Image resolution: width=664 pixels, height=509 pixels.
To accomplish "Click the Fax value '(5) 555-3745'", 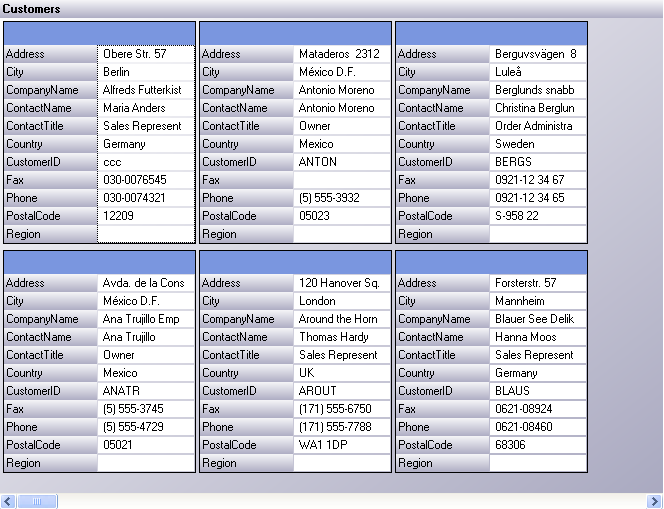I will click(146, 409).
